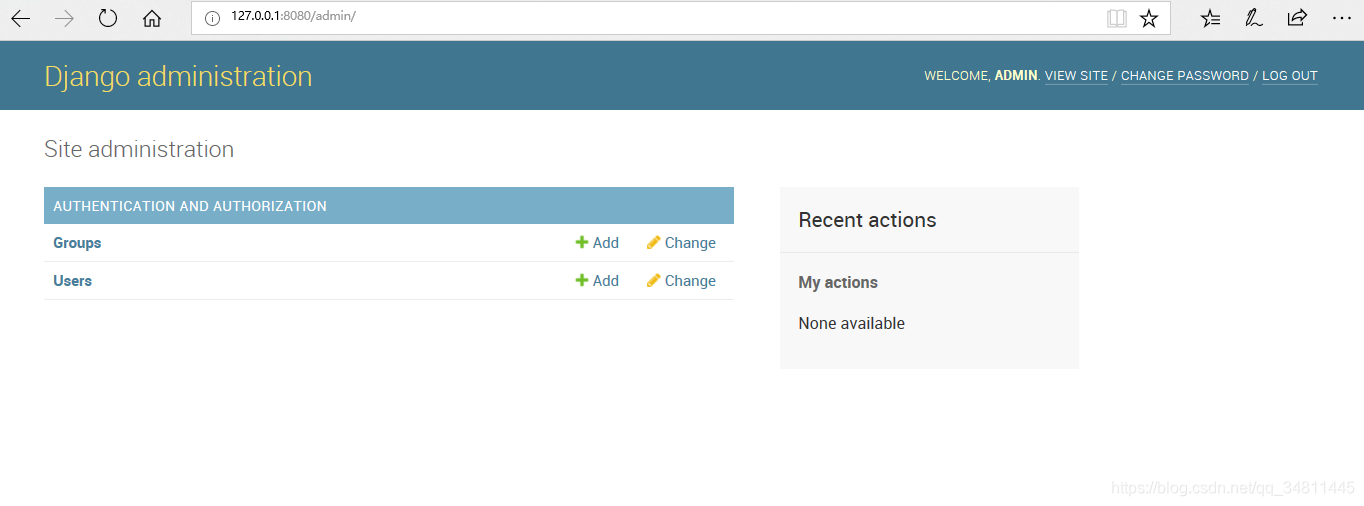Image resolution: width=1364 pixels, height=506 pixels.
Task: Open the Groups model link
Action: pos(77,243)
